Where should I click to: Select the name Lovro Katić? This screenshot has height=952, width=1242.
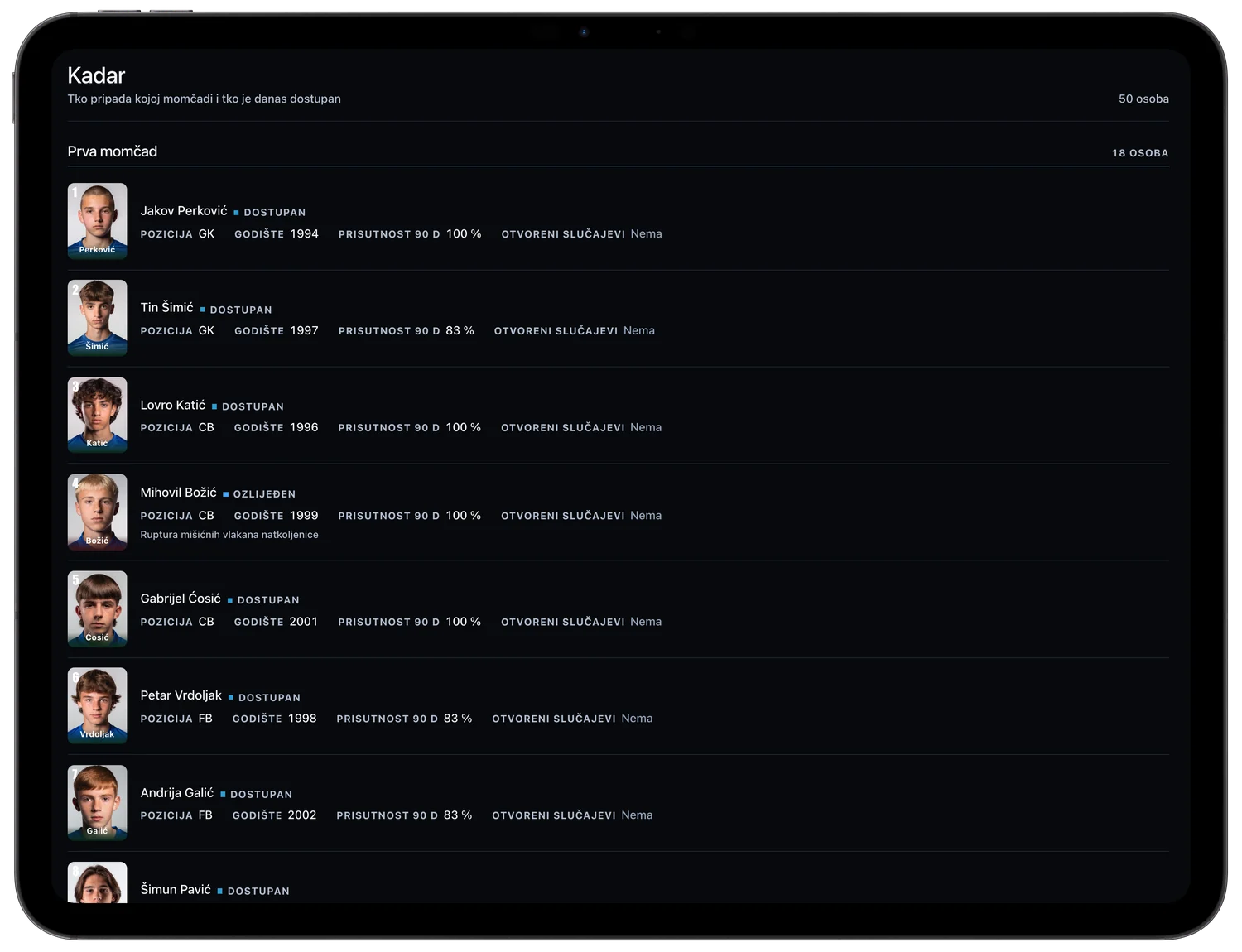click(x=172, y=405)
